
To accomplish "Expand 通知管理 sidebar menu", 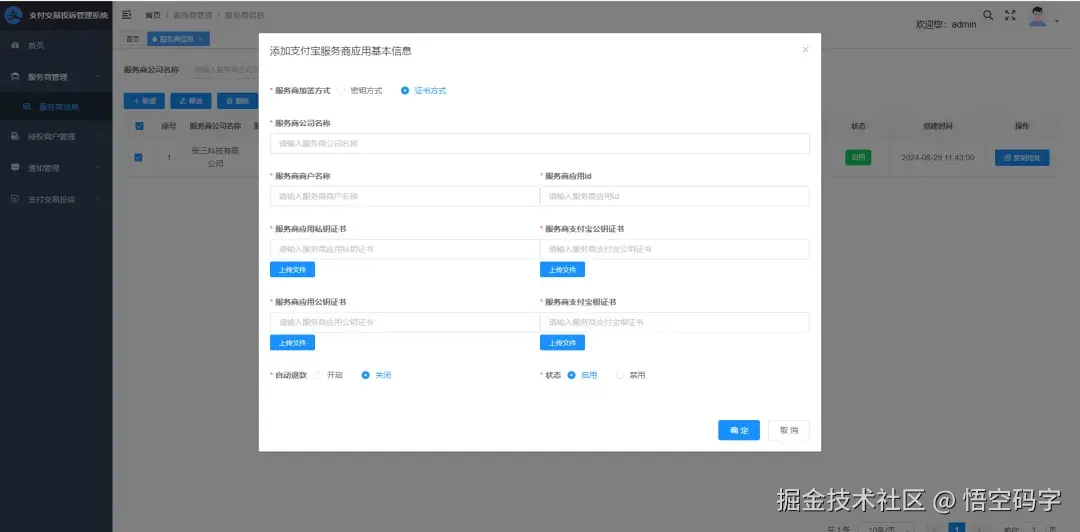I will (x=56, y=167).
